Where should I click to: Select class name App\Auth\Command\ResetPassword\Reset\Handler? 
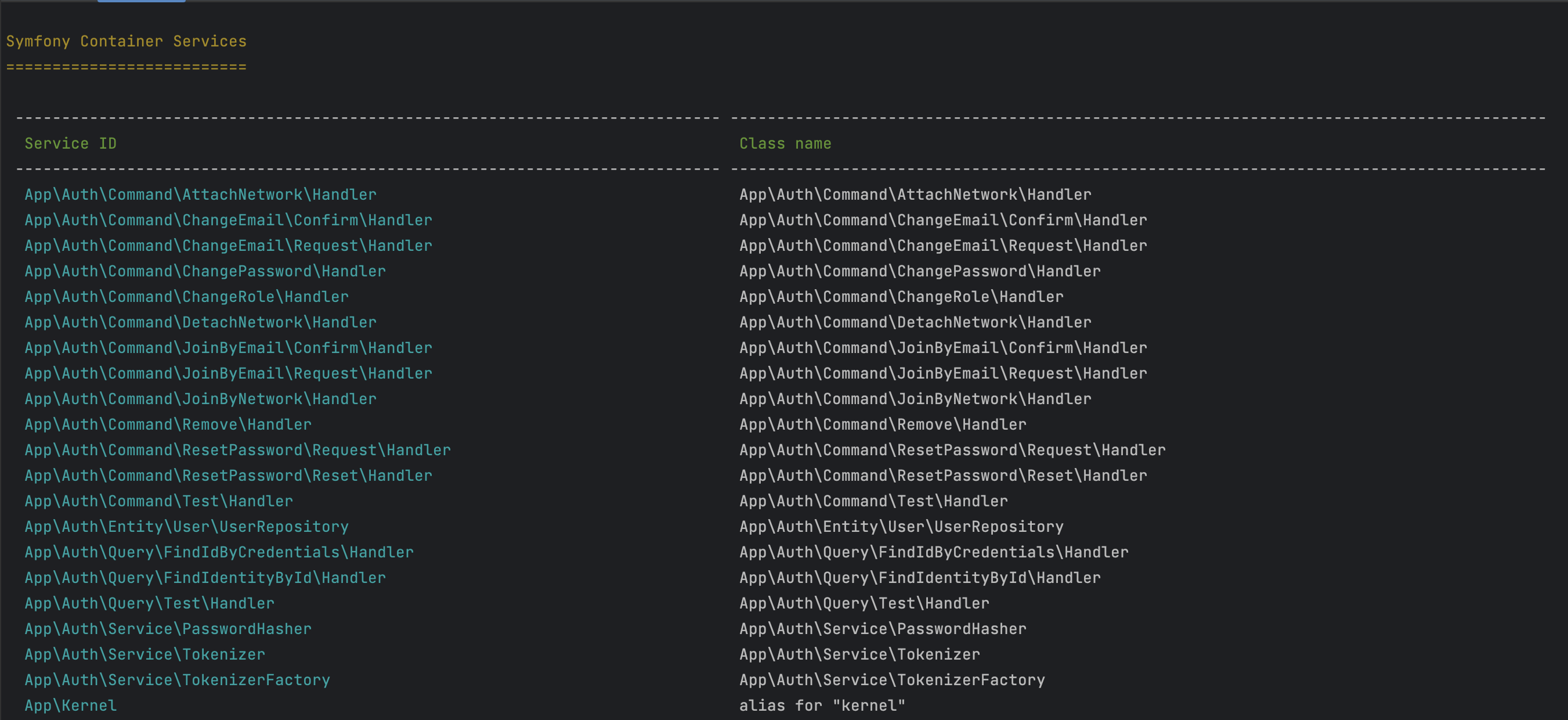click(944, 476)
